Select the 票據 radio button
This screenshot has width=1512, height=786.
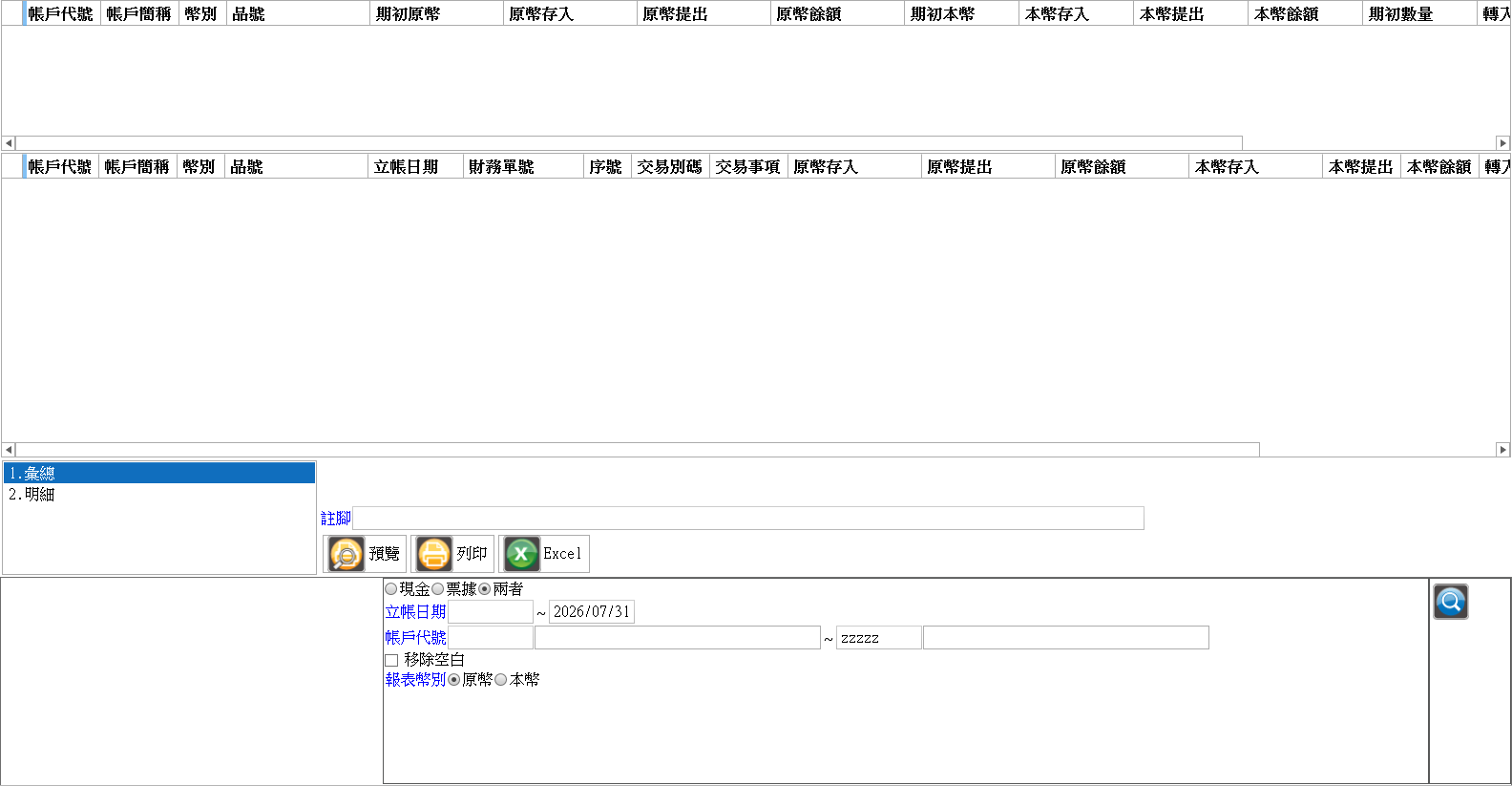coord(438,589)
